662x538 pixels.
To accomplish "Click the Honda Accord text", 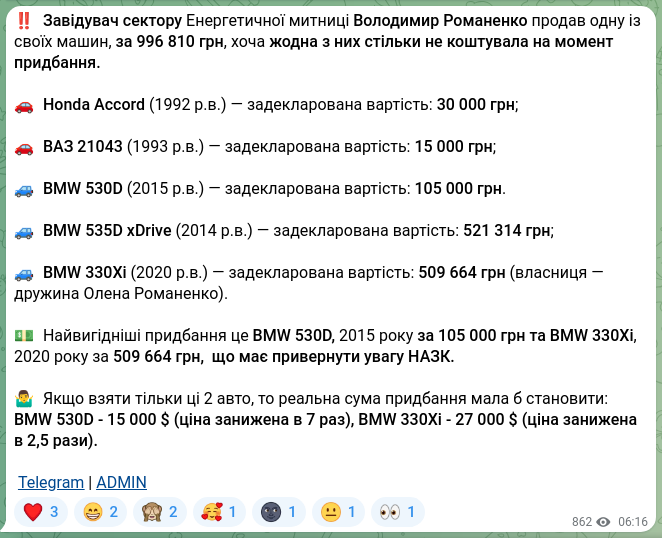I will click(x=94, y=104).
